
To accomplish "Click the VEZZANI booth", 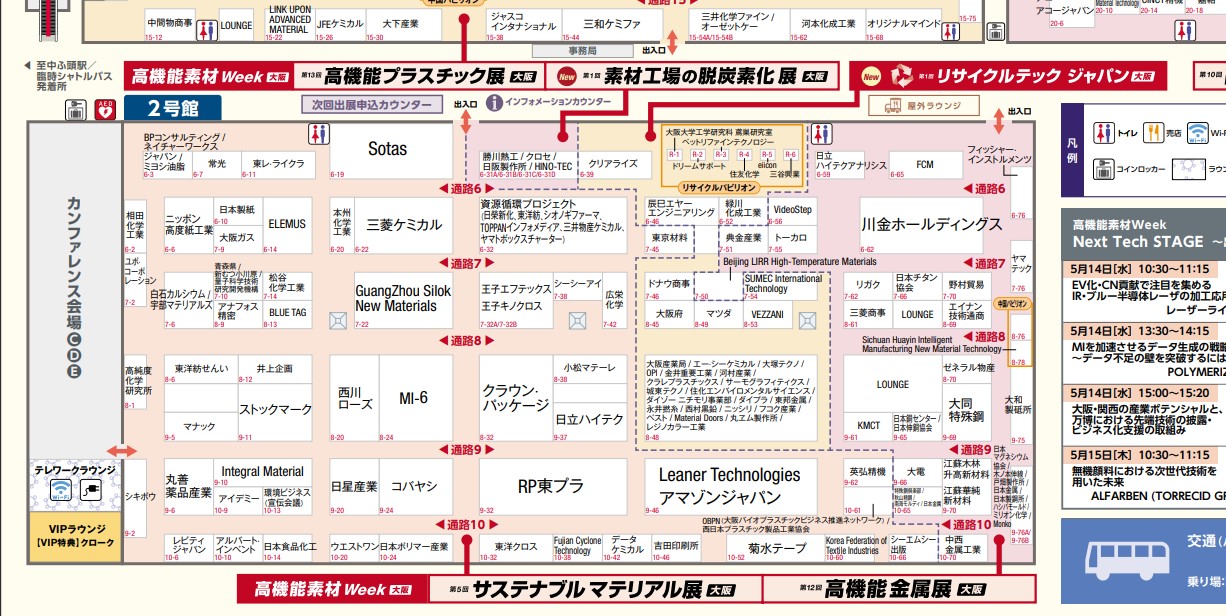I will click(x=767, y=314).
